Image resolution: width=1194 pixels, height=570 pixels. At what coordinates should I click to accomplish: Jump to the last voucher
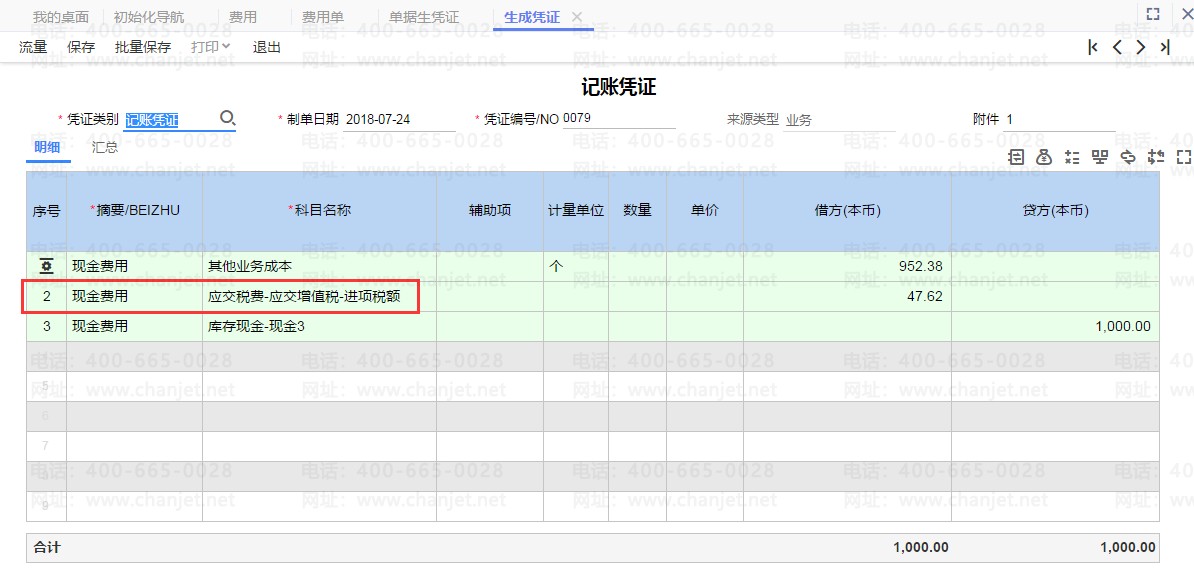point(1164,46)
